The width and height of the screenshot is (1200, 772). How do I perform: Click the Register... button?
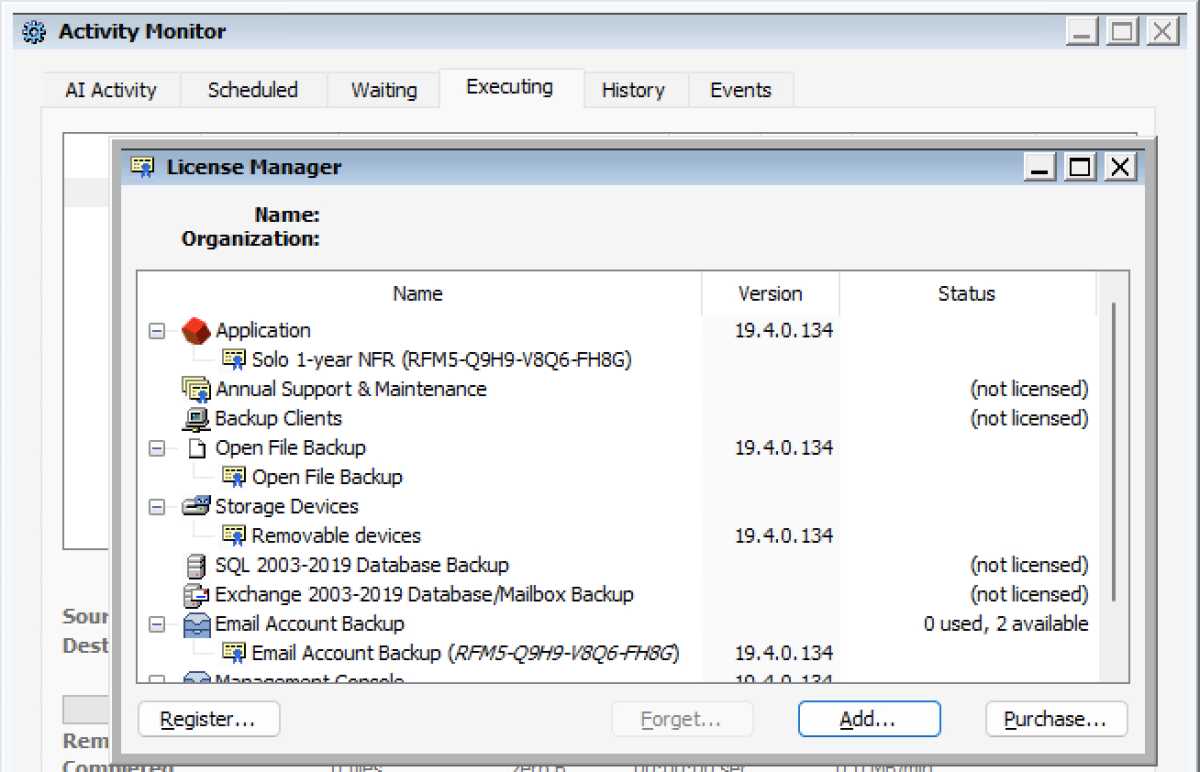point(208,719)
